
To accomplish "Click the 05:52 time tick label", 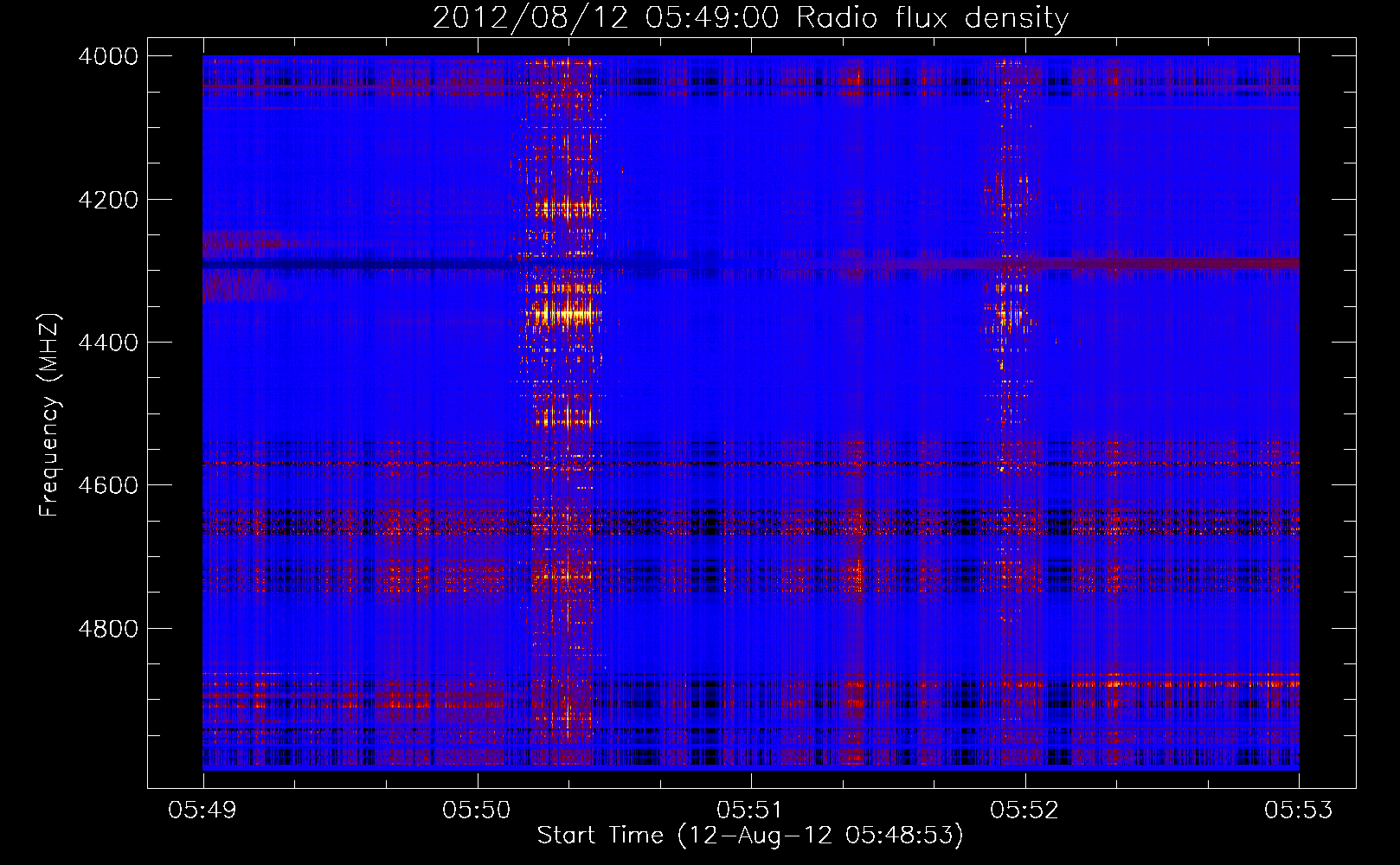I will (1024, 811).
